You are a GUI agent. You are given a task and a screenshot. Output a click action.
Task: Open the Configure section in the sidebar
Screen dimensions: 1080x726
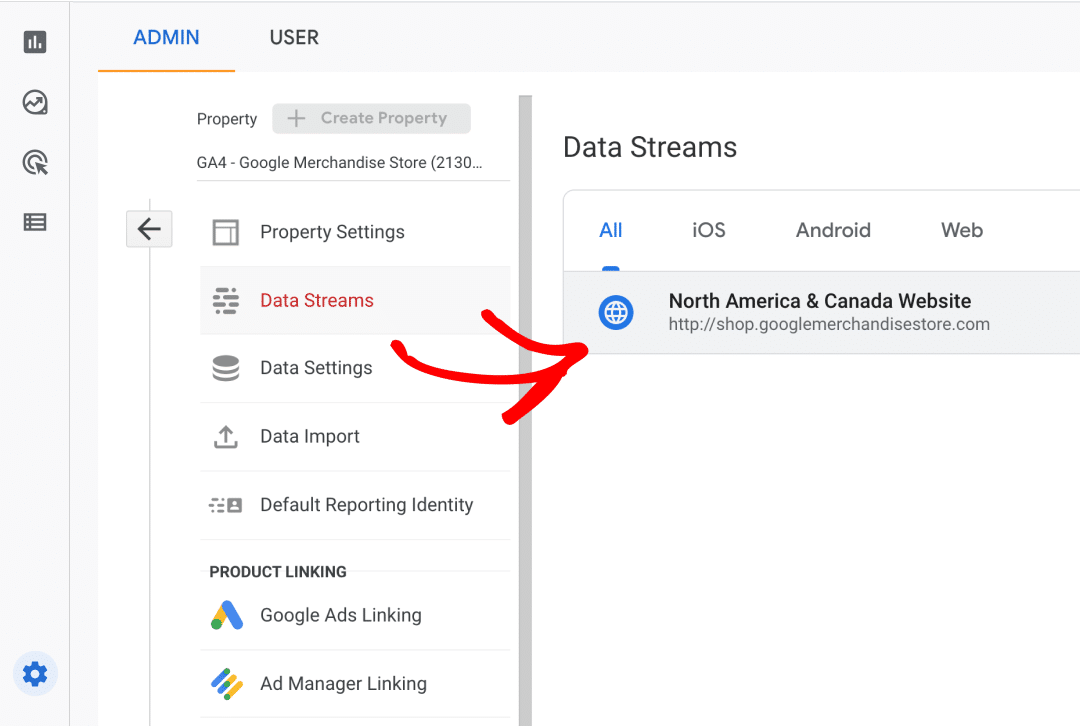click(35, 222)
